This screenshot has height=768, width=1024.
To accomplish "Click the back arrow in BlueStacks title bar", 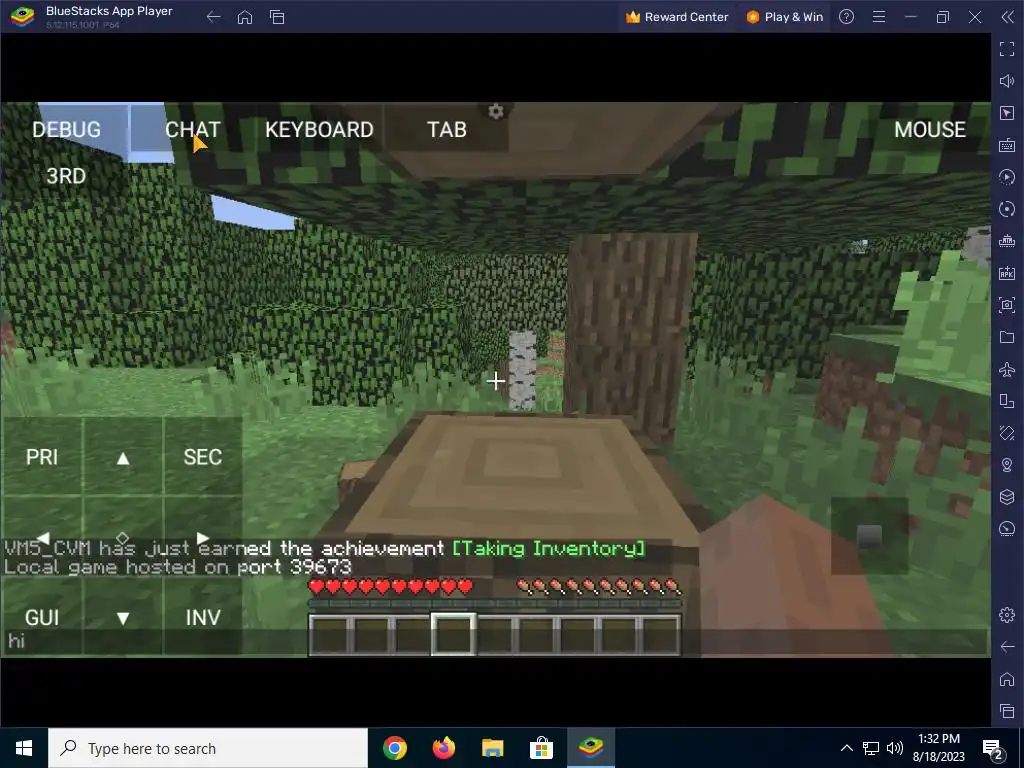I will click(214, 17).
